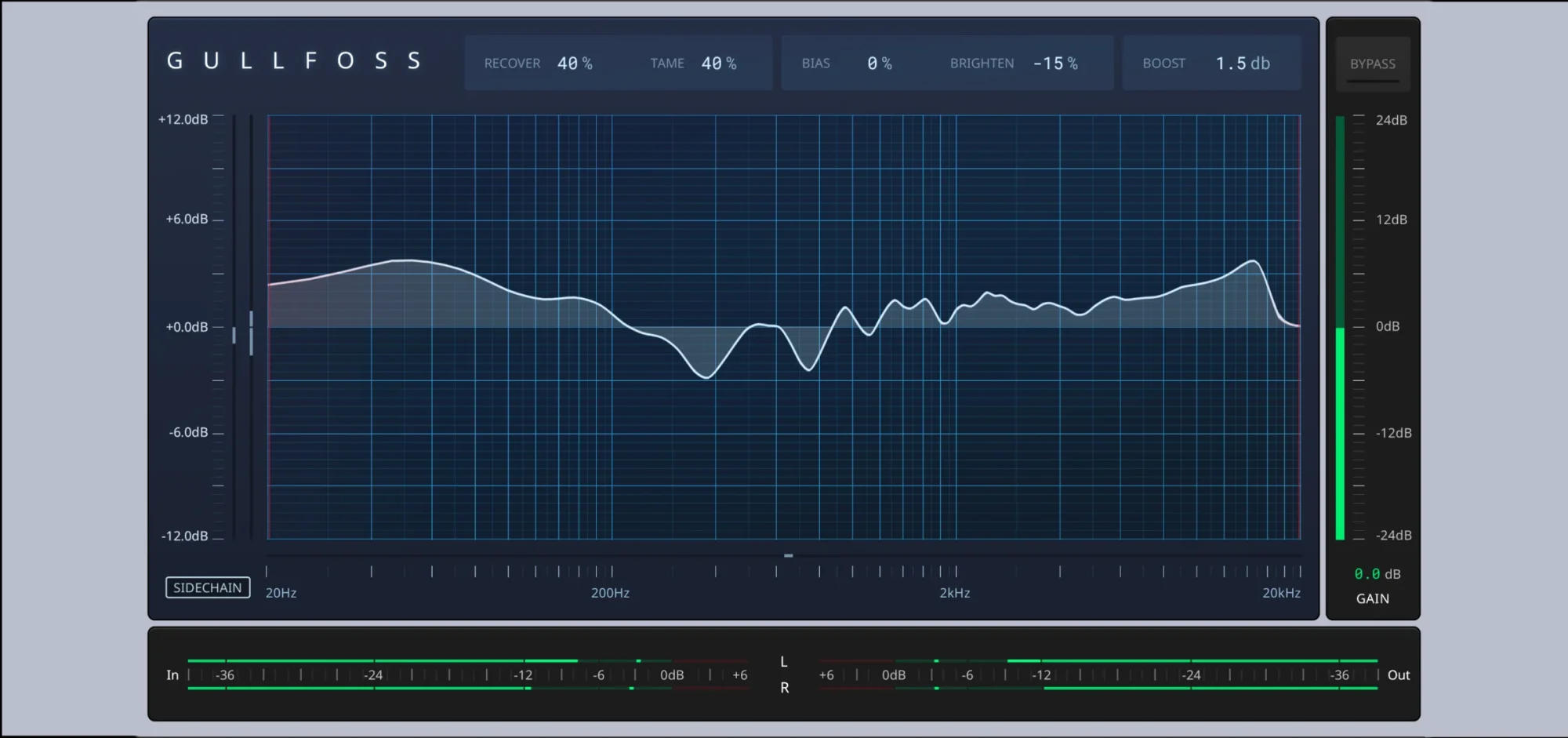Click the BRIGHTEN -15 % value
The image size is (1568, 738).
pyautogui.click(x=1054, y=64)
